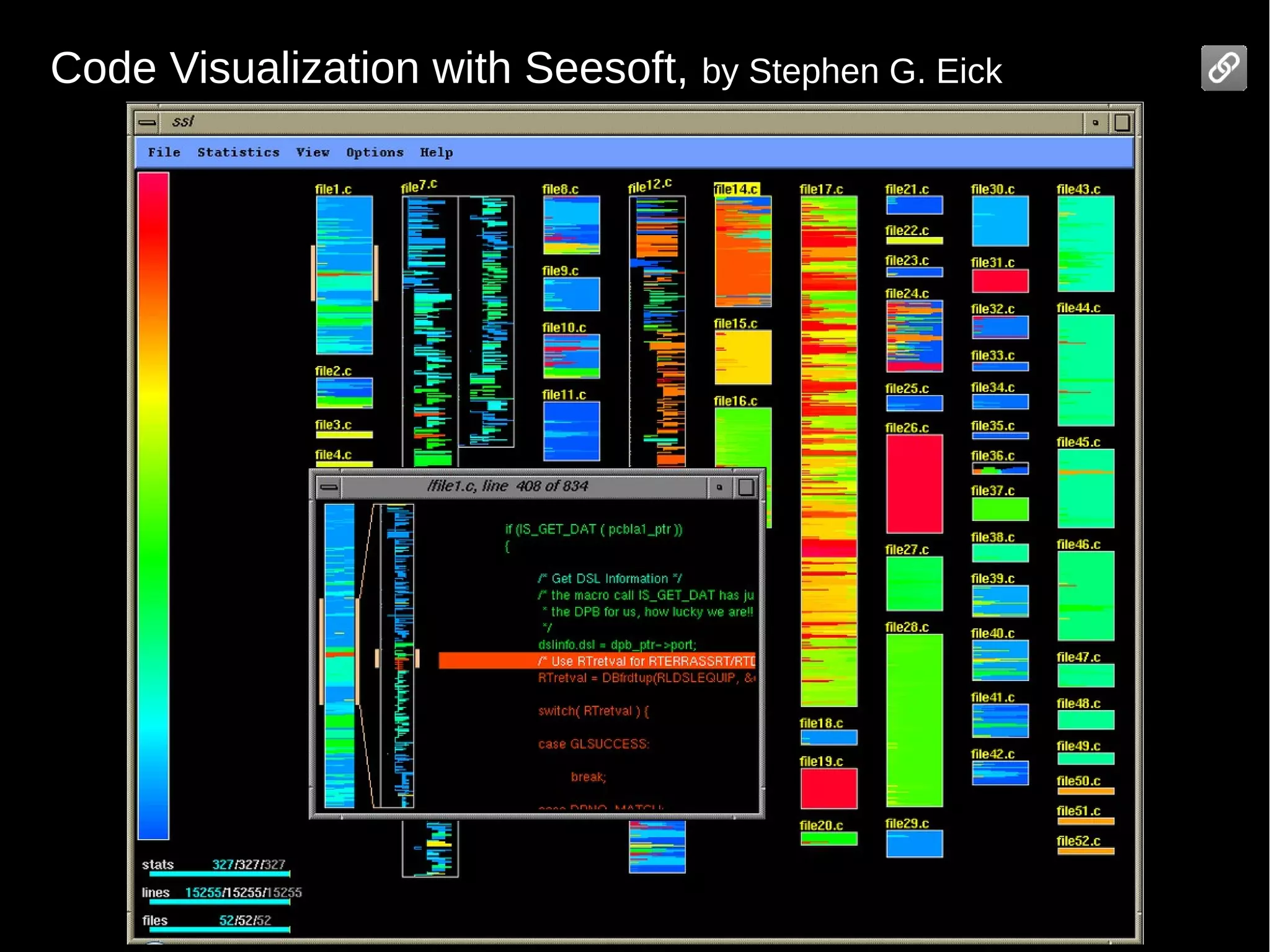Click the file39.c block
The image size is (1270, 952).
tap(1000, 601)
